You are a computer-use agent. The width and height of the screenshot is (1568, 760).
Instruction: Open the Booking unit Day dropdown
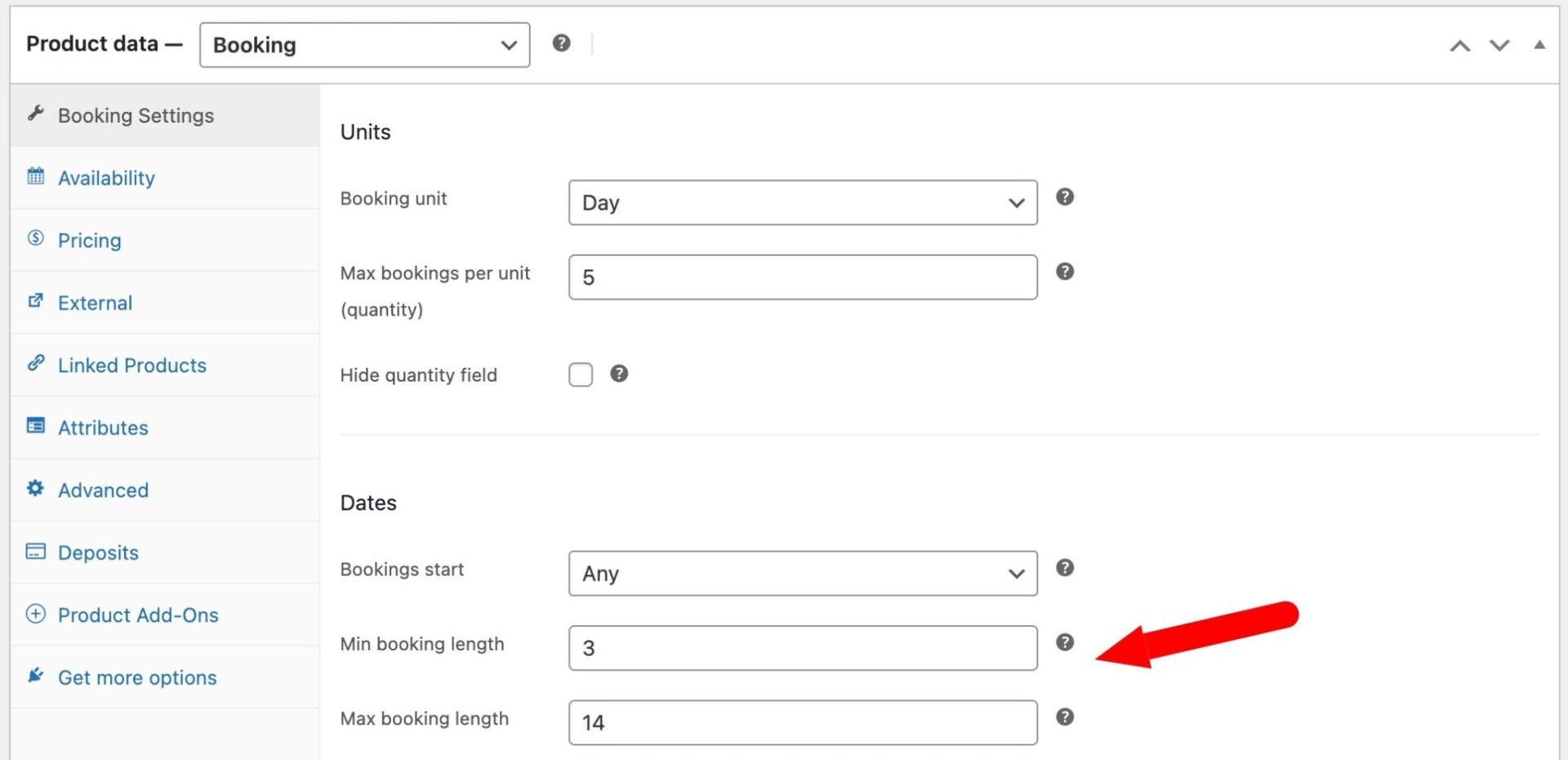(802, 203)
